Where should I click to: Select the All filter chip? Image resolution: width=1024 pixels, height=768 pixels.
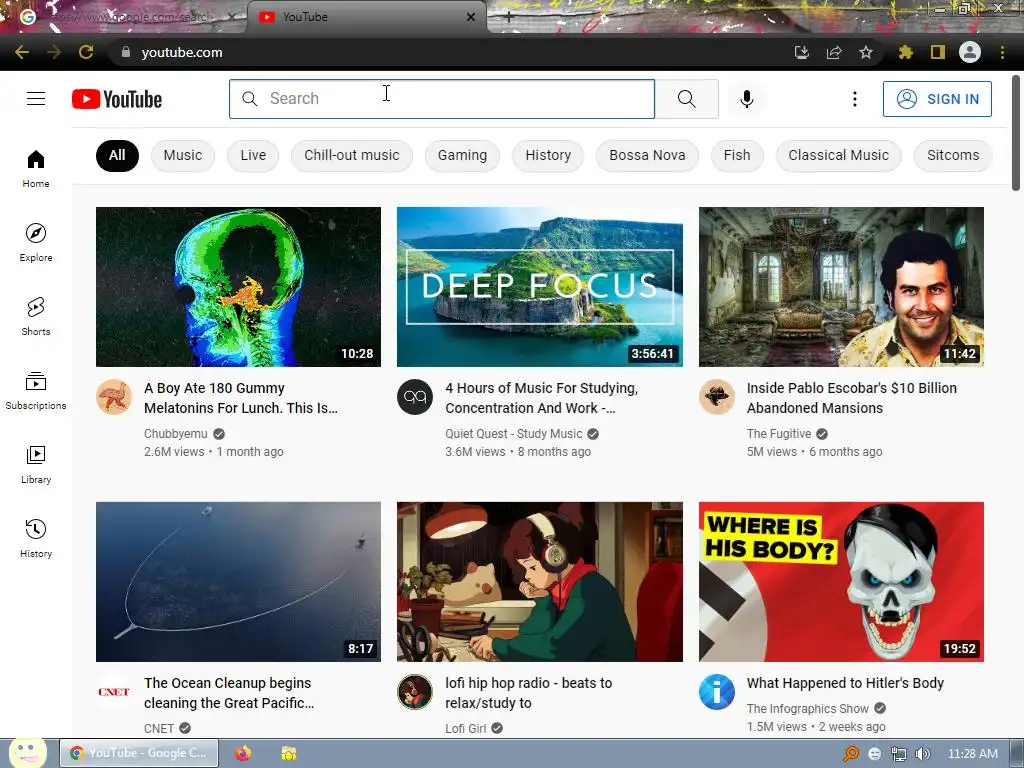click(x=118, y=155)
